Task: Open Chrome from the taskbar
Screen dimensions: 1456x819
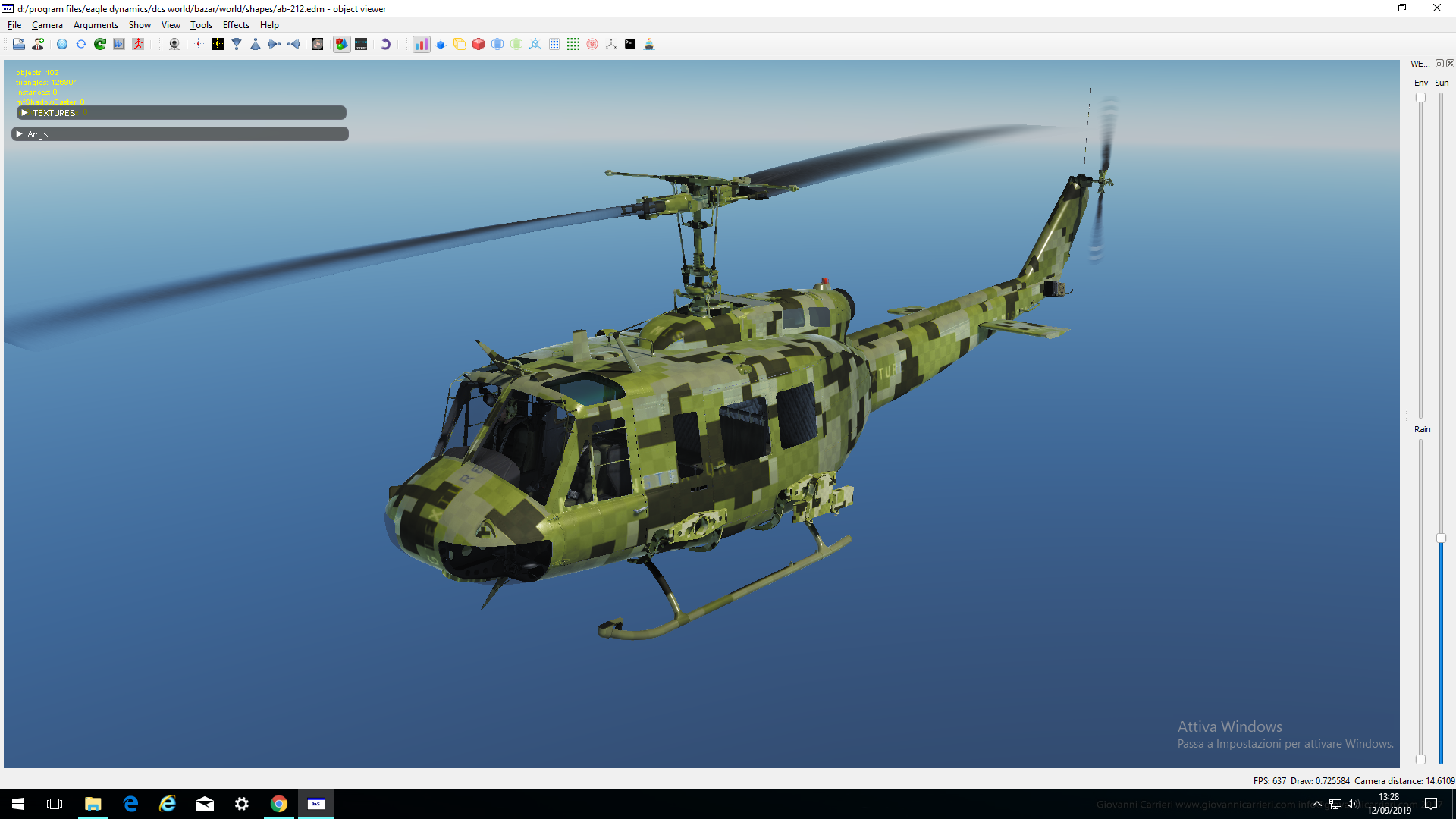Action: (279, 804)
